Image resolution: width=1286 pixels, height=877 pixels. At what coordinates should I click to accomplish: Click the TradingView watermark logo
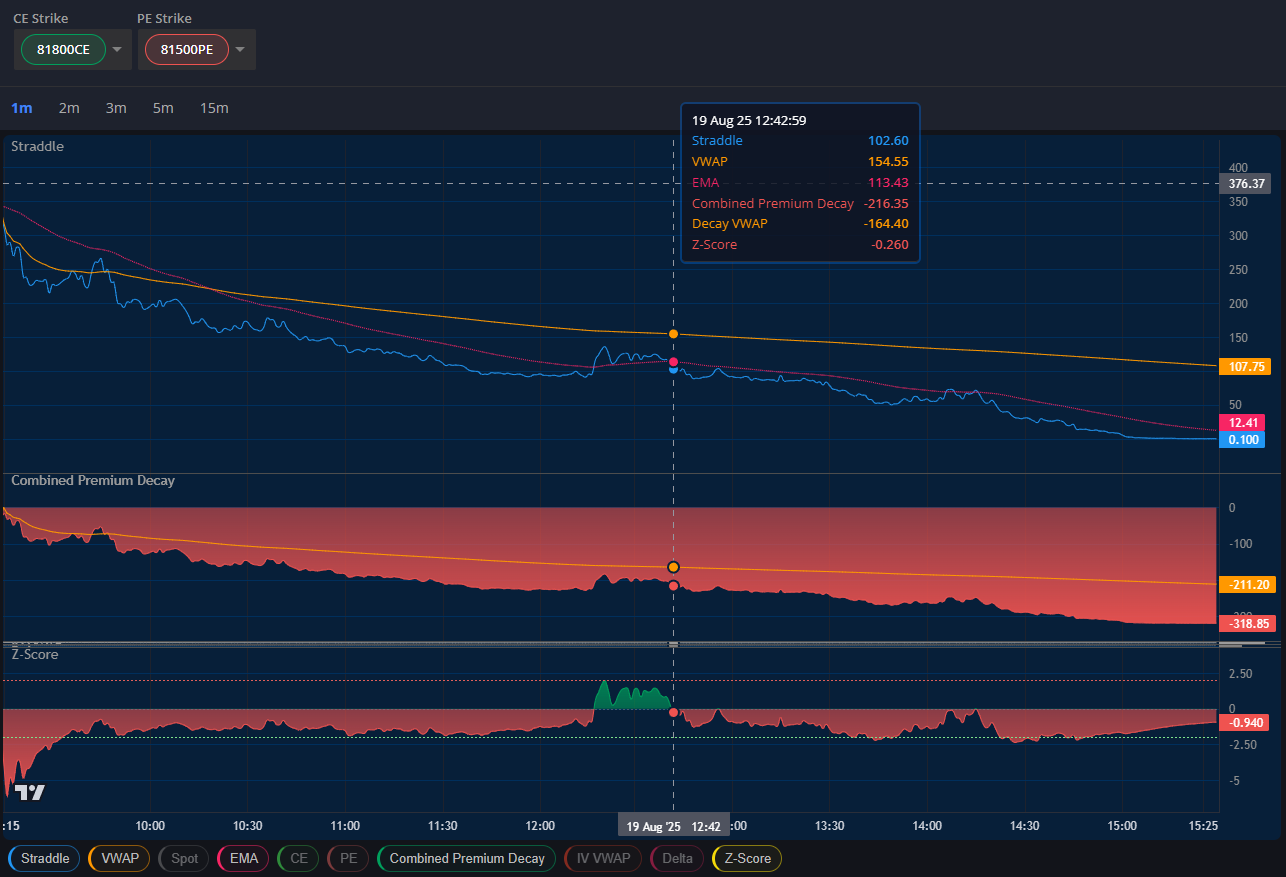click(31, 791)
